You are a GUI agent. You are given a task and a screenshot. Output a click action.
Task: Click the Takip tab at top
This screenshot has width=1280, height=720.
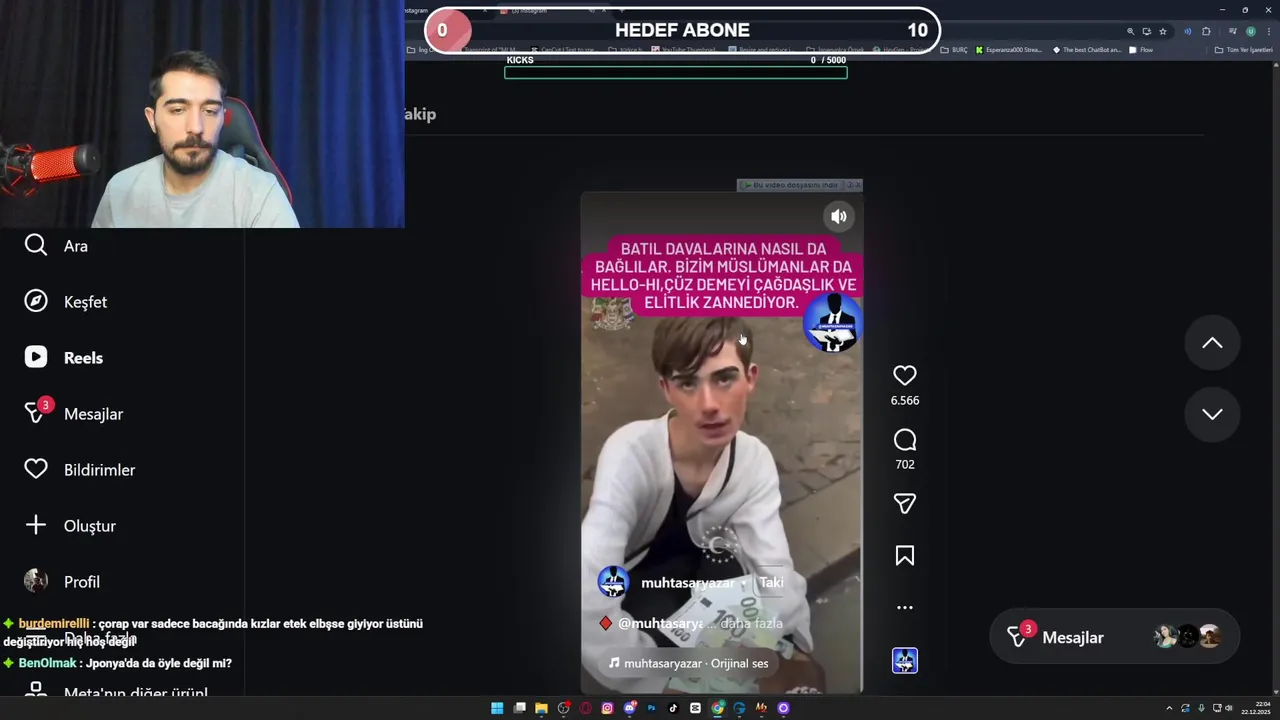click(420, 114)
